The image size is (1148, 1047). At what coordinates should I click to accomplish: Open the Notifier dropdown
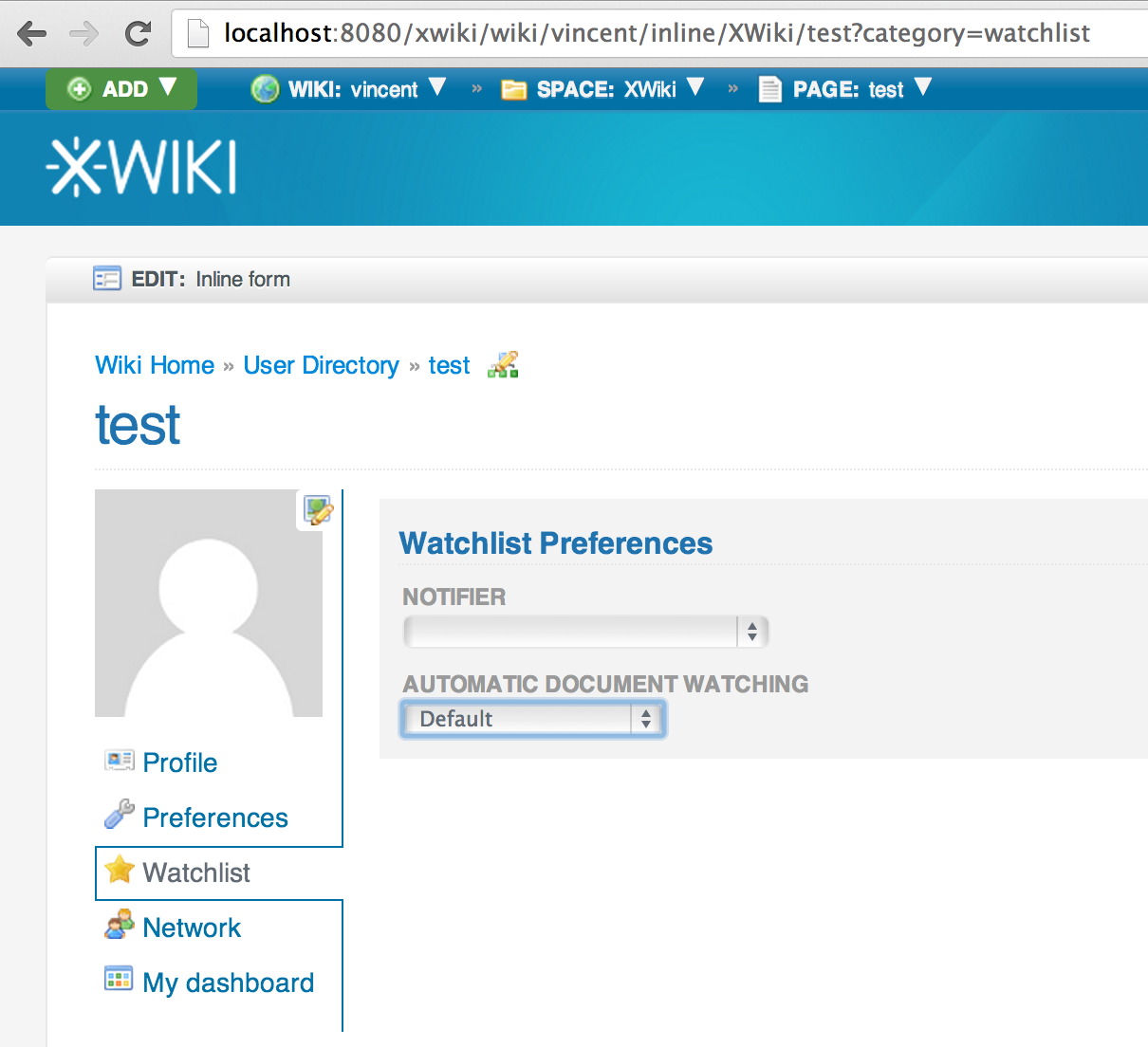pyautogui.click(x=586, y=632)
